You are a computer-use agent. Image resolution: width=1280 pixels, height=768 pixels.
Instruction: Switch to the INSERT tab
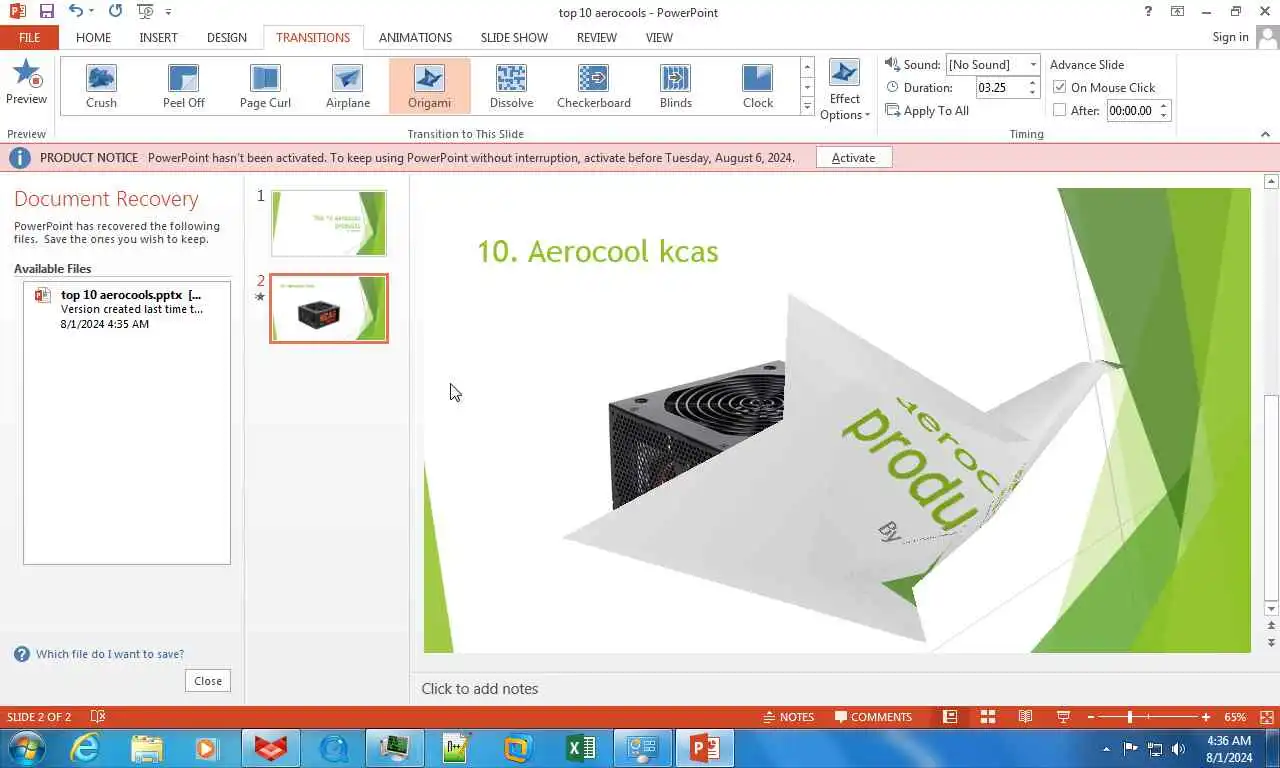pos(158,37)
